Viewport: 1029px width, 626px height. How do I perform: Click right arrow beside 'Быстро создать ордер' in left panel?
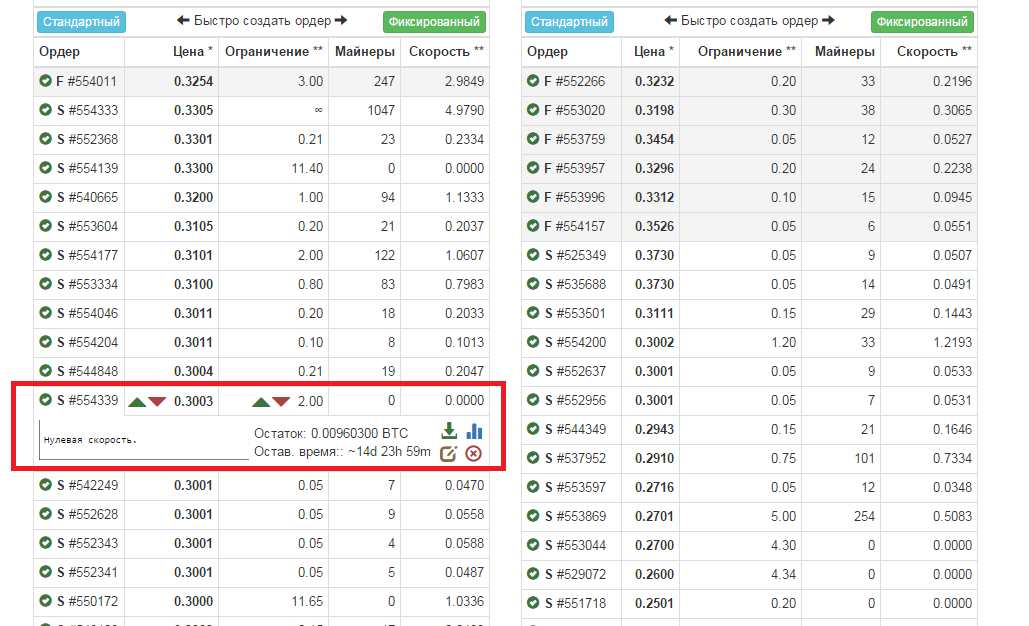[341, 20]
